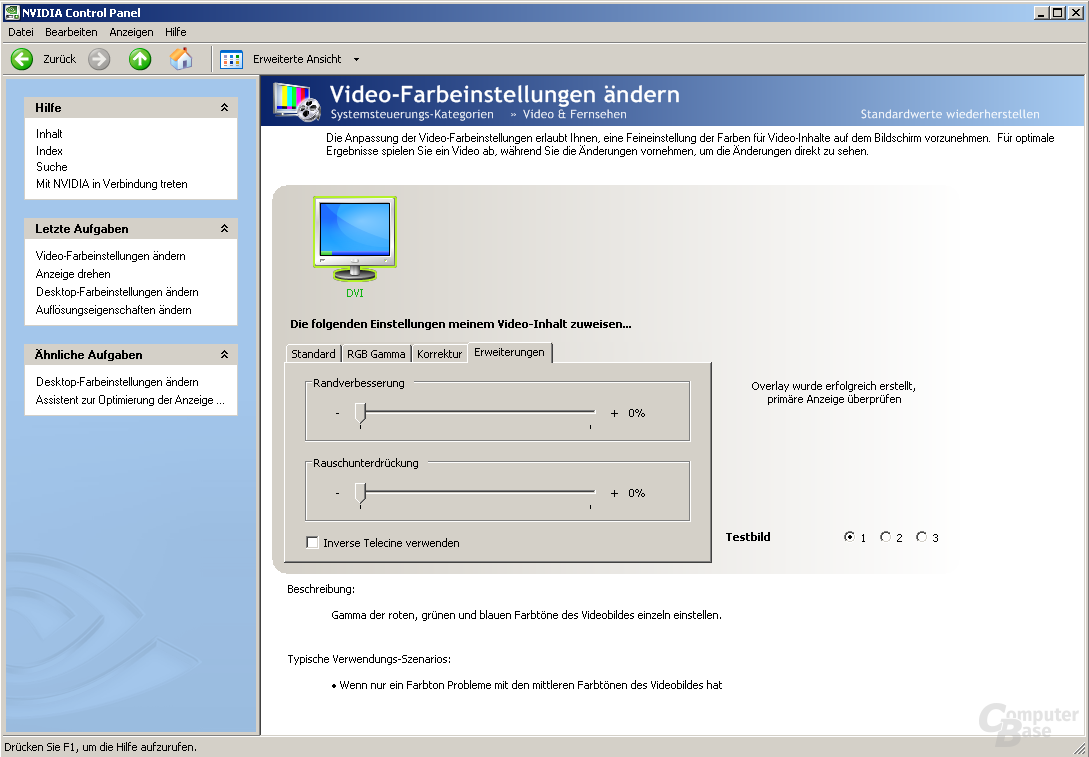The height and width of the screenshot is (757, 1089).
Task: Click the Rauschunterdrückung slider handle
Action: 360,494
